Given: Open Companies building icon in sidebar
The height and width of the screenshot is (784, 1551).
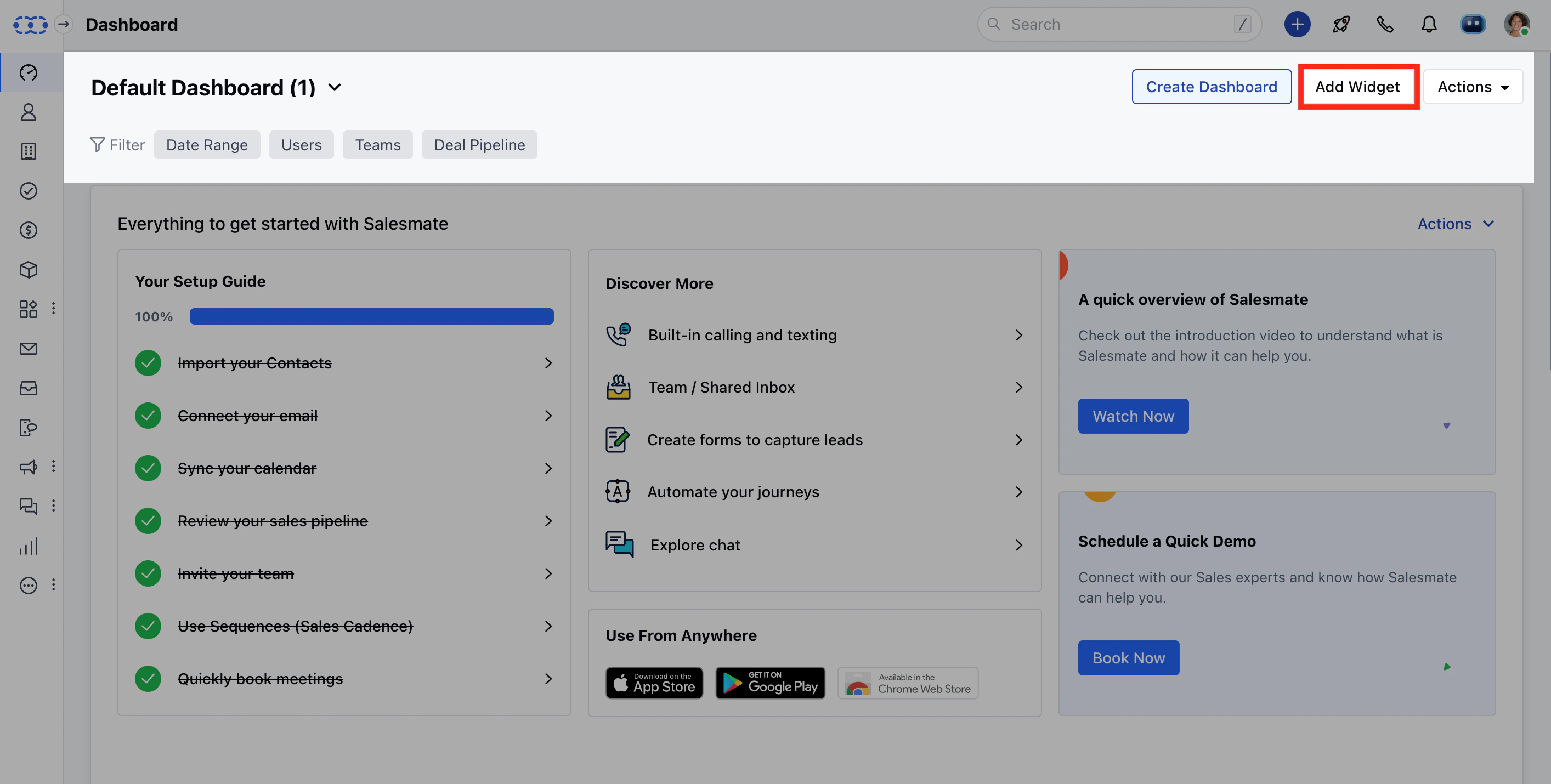Looking at the screenshot, I should 29,151.
